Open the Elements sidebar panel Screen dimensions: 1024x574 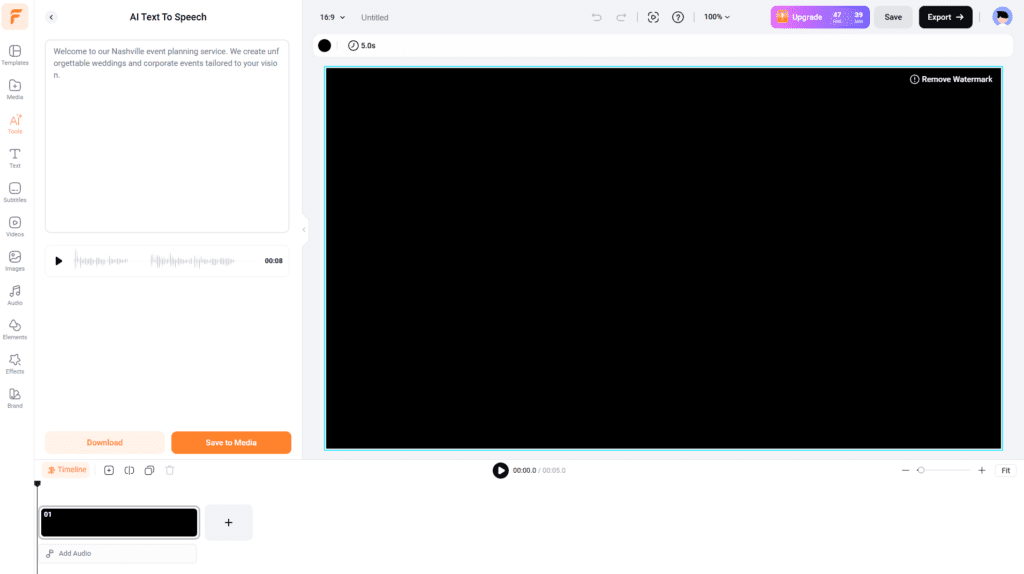(15, 329)
